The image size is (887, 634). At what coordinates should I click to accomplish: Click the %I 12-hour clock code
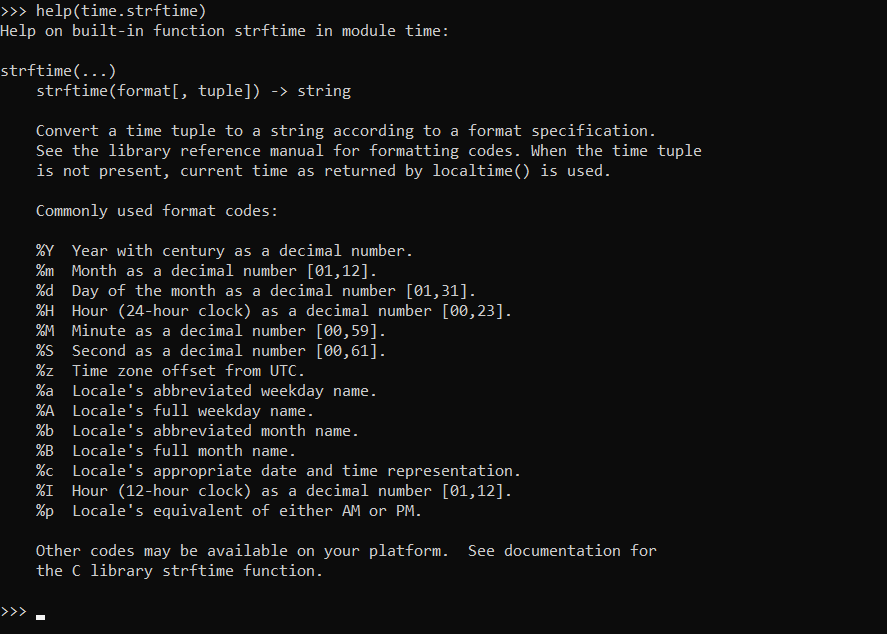pos(45,491)
